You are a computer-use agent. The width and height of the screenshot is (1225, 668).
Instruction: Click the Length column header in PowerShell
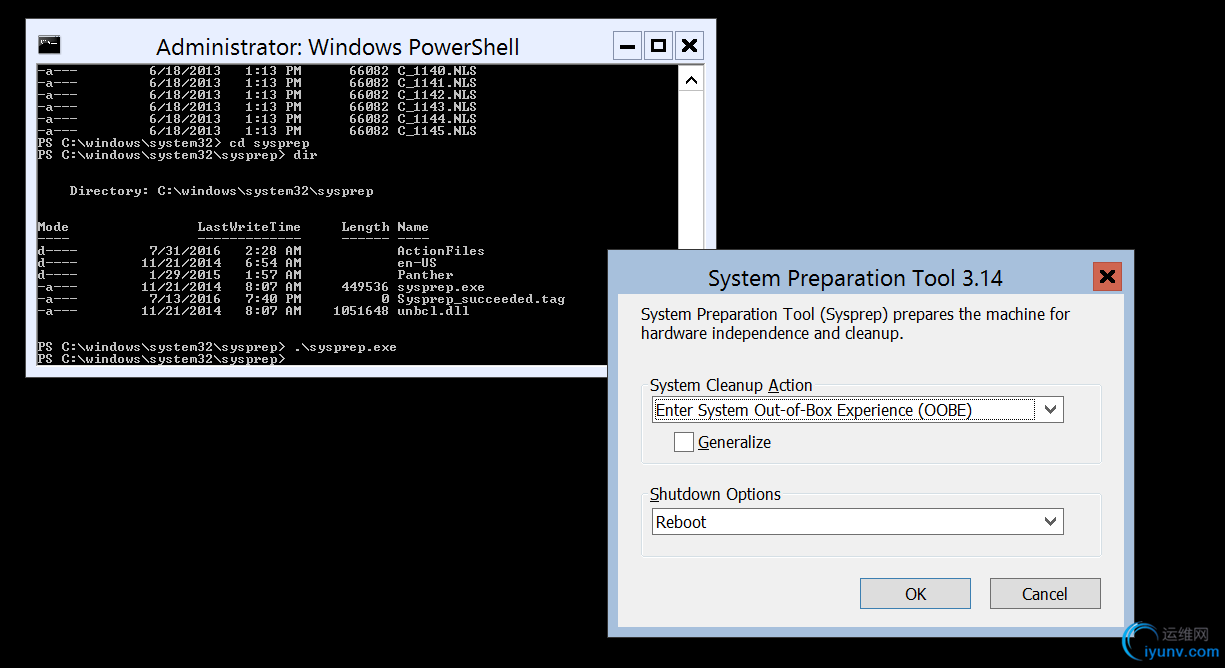365,227
